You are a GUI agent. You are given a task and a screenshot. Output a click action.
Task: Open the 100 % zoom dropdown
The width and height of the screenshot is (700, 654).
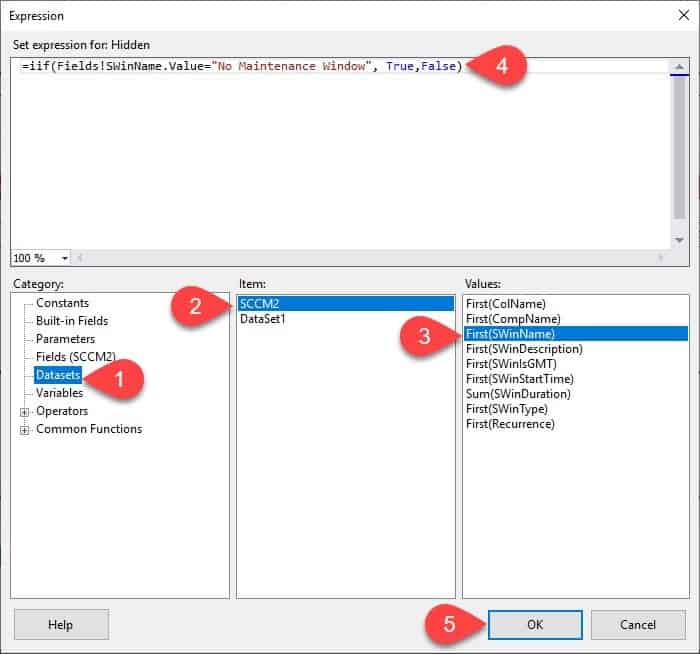tap(65, 258)
